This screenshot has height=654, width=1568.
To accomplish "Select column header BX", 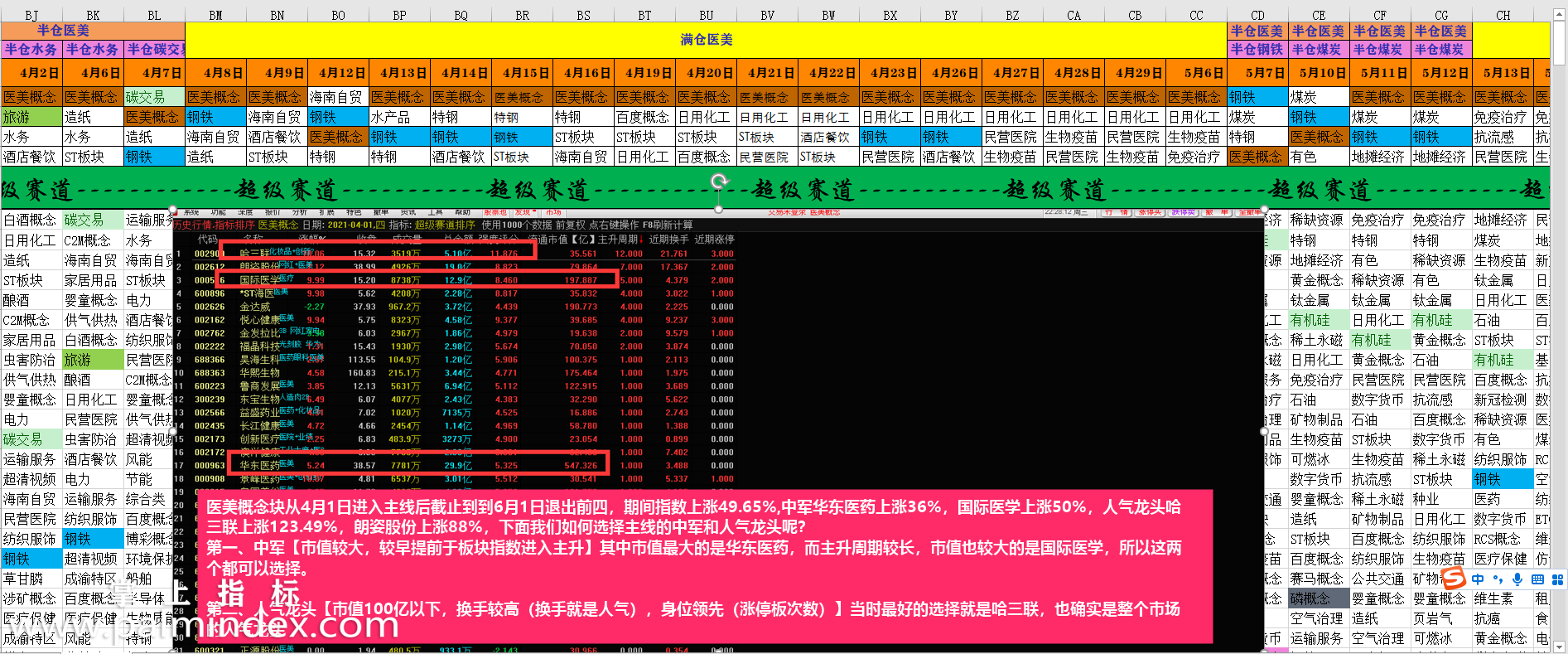I will pyautogui.click(x=890, y=15).
